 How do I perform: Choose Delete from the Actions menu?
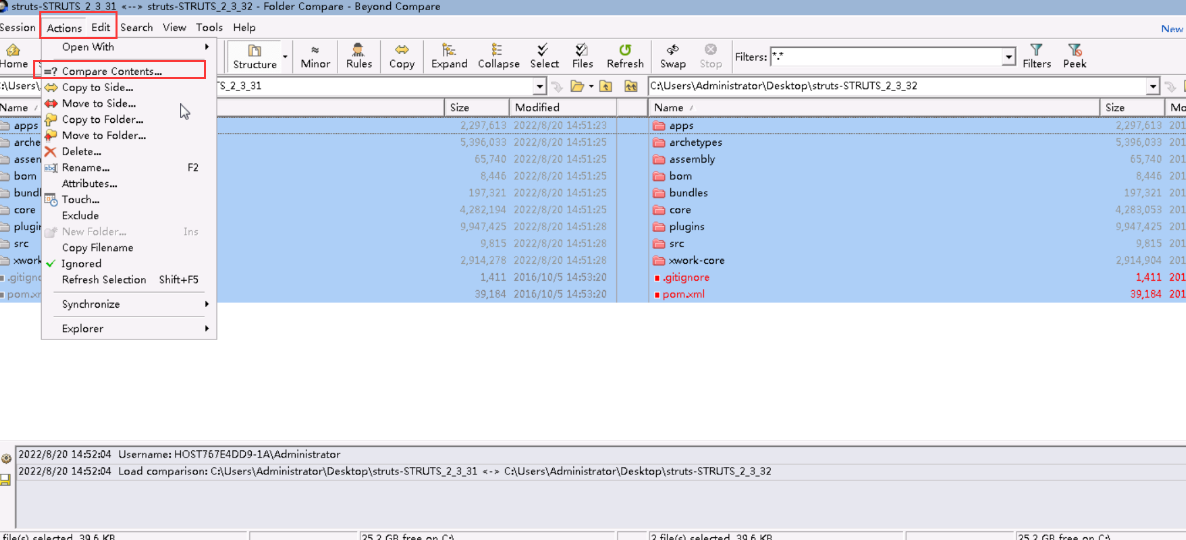click(x=129, y=151)
